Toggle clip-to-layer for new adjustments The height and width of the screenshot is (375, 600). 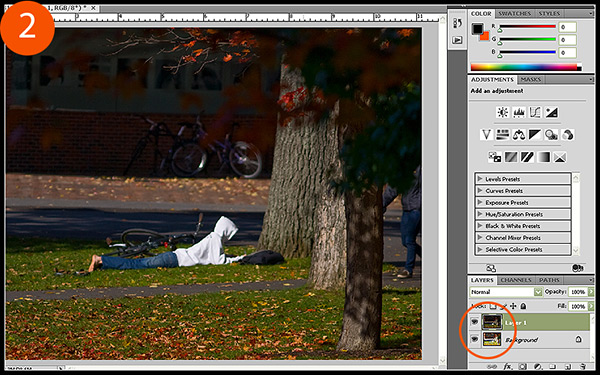(577, 268)
